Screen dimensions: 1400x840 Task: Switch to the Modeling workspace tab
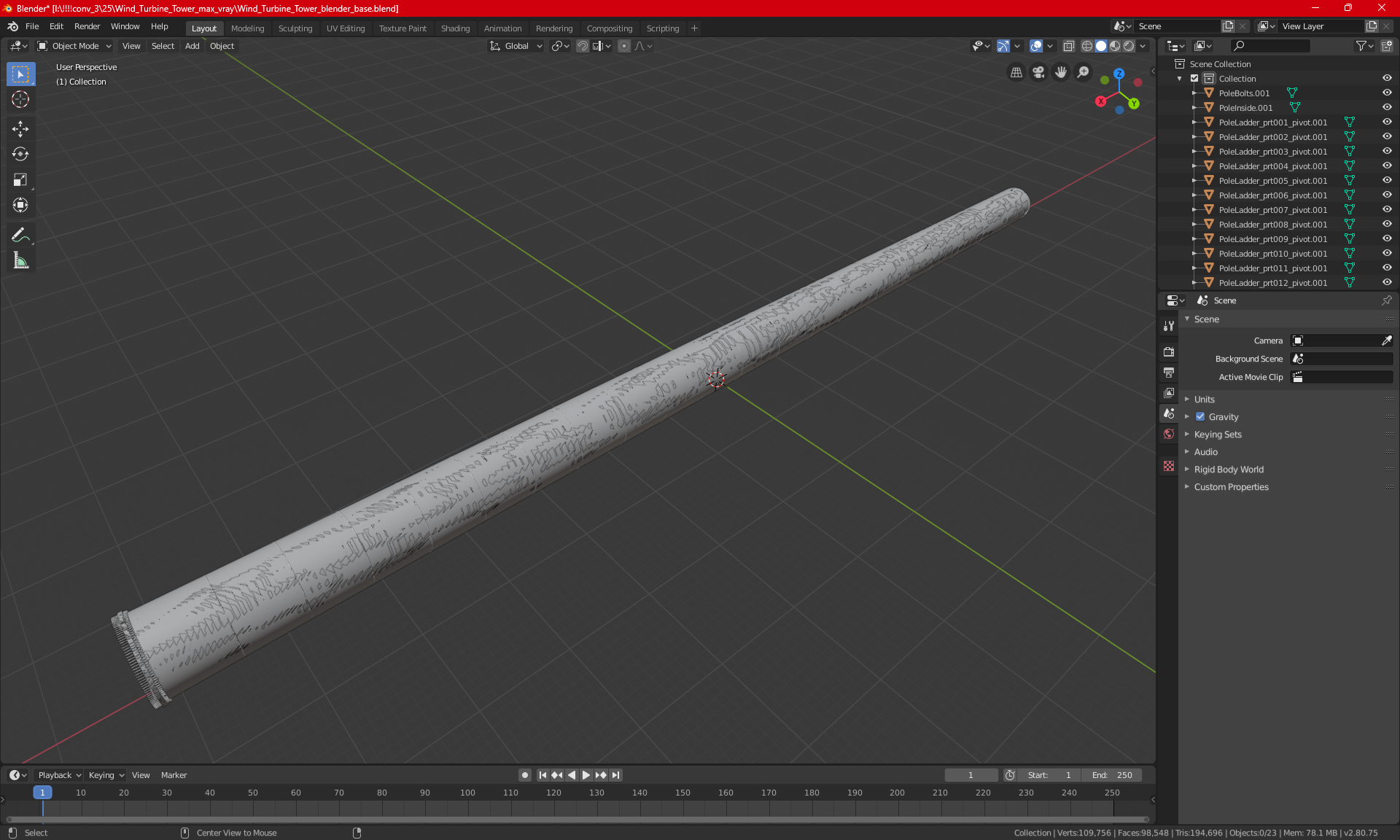[x=247, y=28]
